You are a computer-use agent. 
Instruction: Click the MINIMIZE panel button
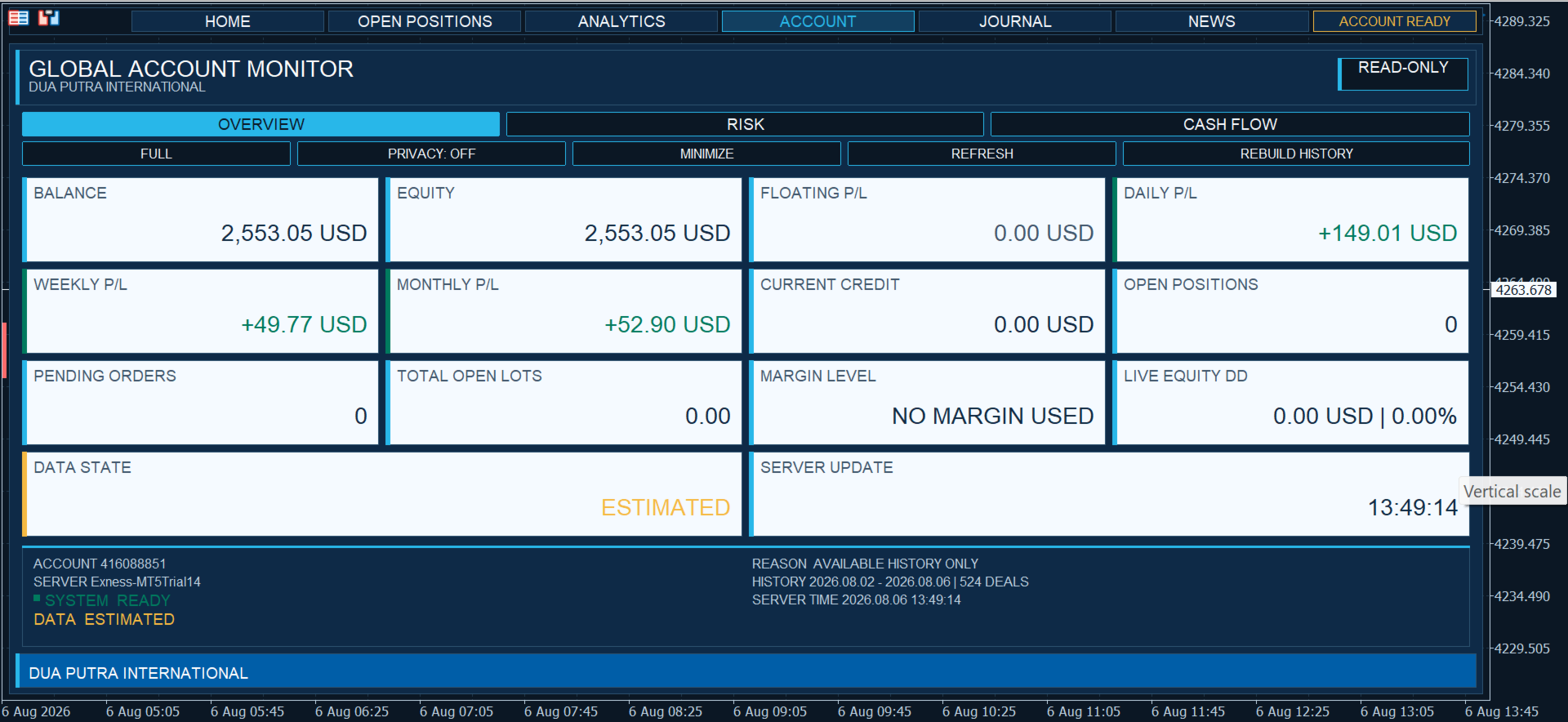point(706,154)
